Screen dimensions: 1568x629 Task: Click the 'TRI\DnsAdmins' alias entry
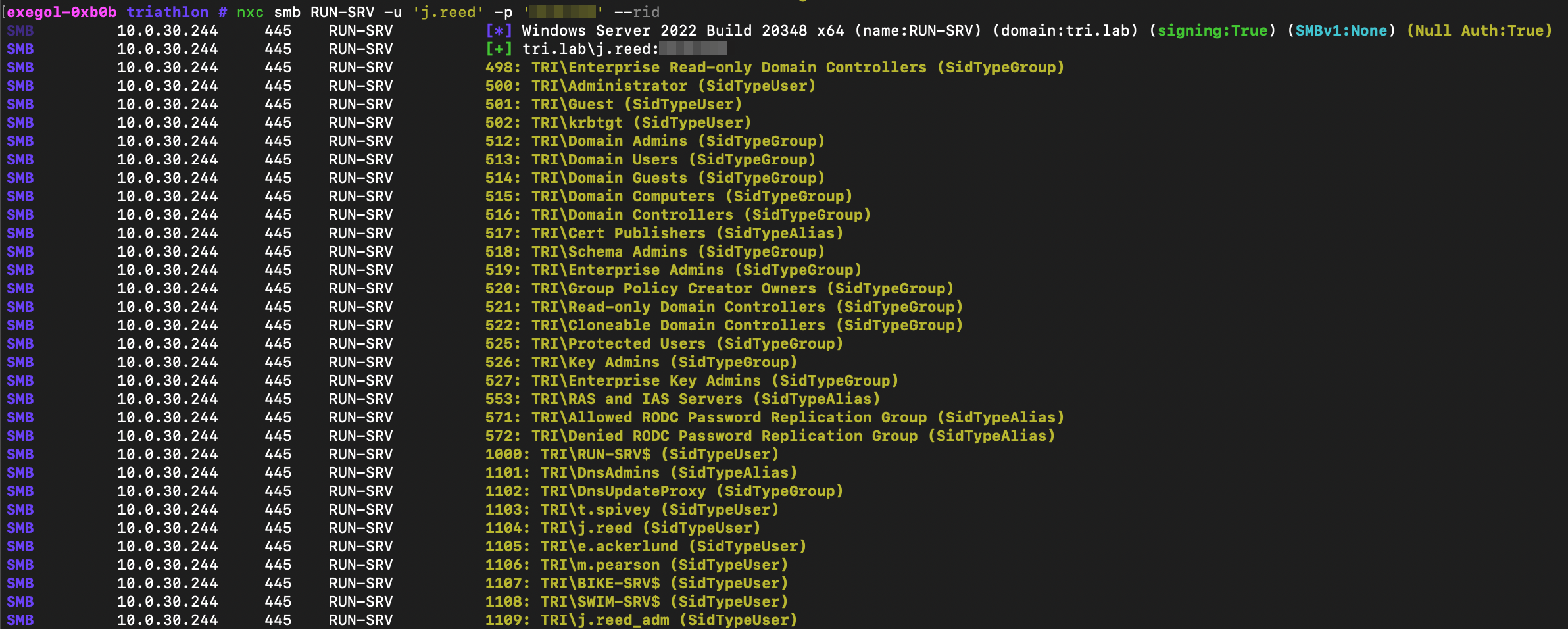pos(600,473)
